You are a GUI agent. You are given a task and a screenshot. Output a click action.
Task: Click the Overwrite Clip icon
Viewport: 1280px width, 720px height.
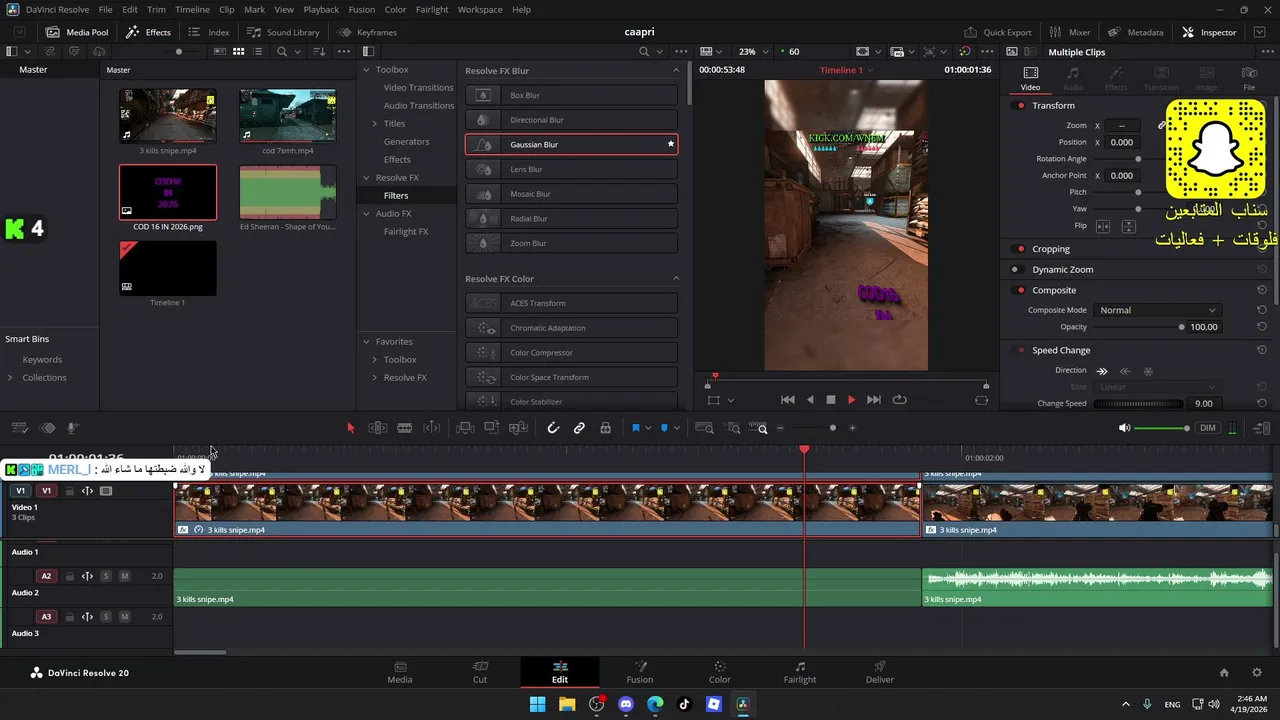pyautogui.click(x=491, y=428)
